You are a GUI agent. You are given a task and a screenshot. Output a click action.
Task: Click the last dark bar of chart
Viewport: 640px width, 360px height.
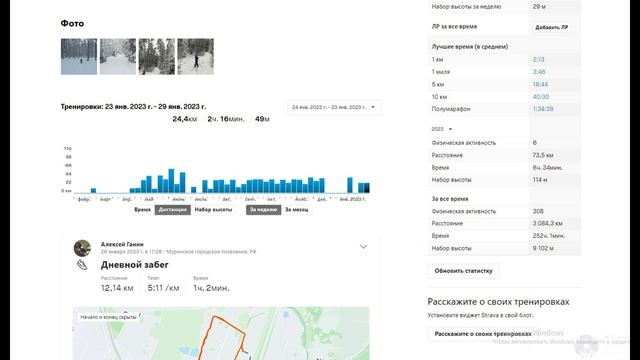click(x=367, y=188)
